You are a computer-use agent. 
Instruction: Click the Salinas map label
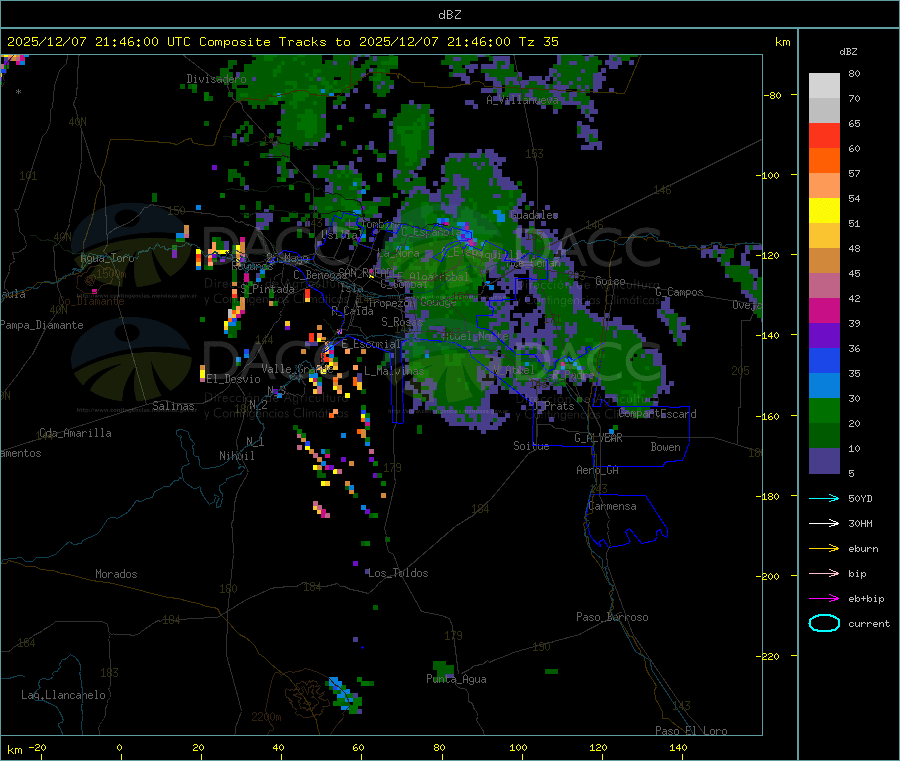[x=173, y=406]
